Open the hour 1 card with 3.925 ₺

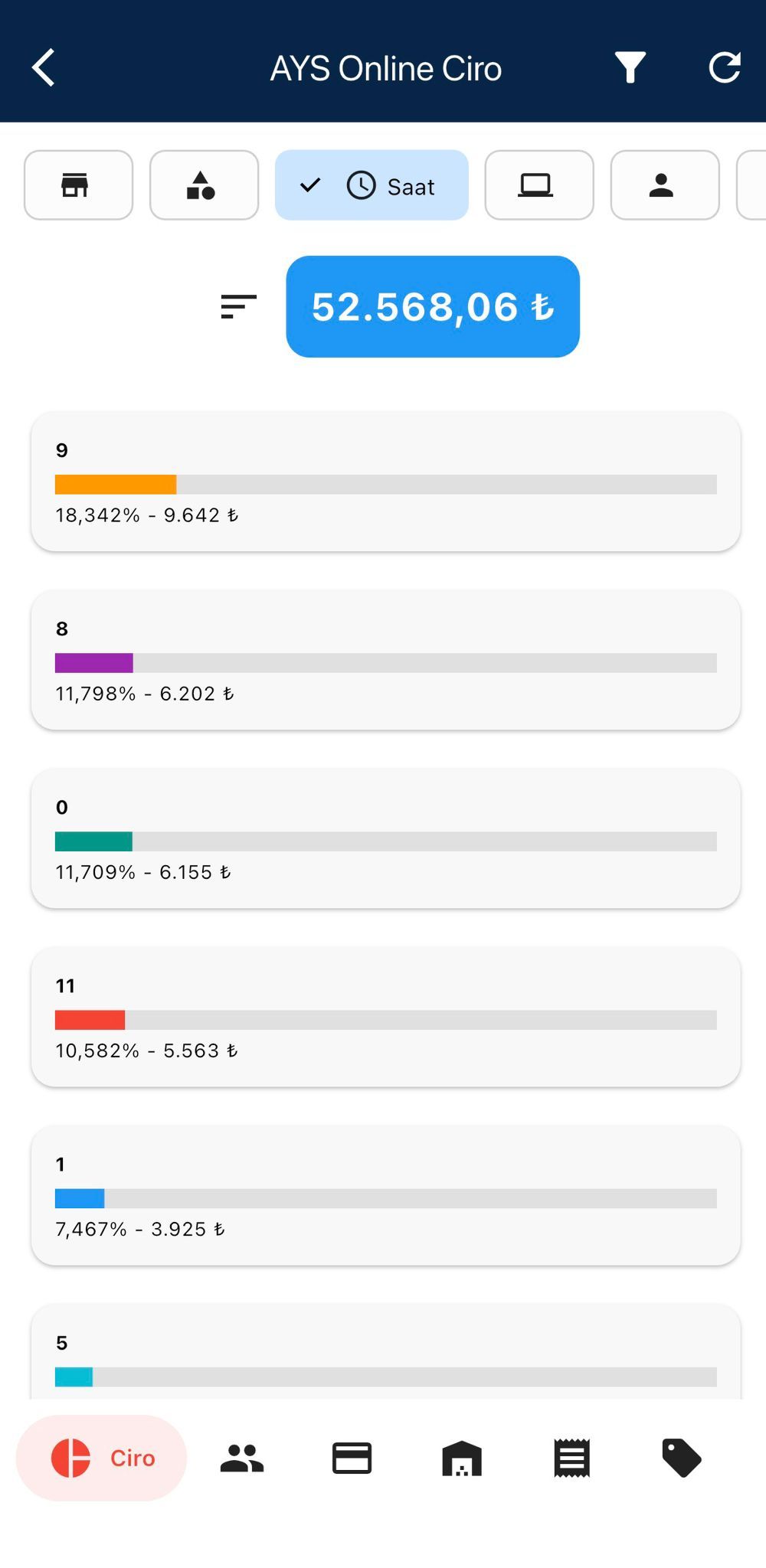click(x=385, y=1195)
